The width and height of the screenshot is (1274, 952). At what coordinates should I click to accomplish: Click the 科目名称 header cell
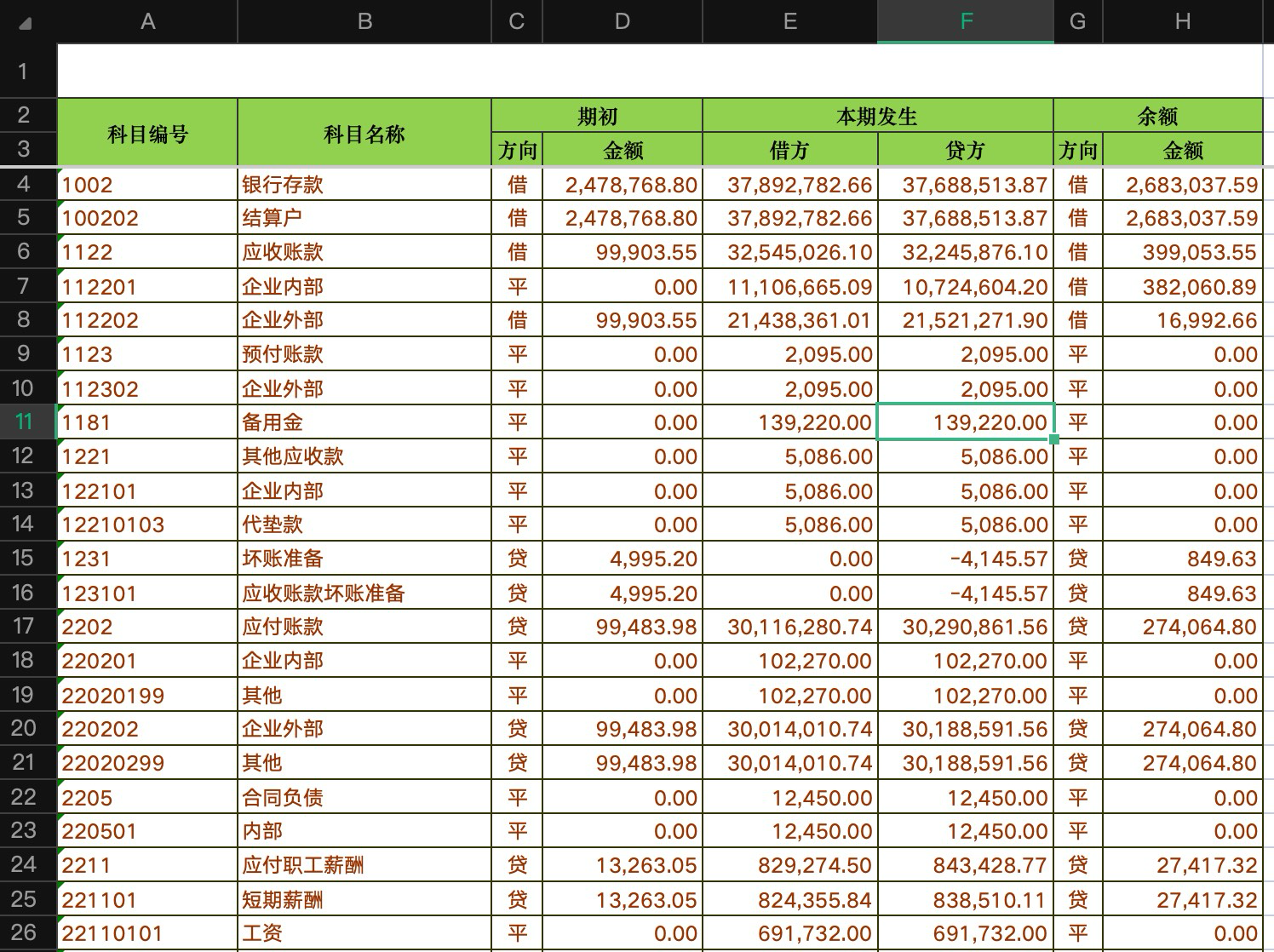click(364, 133)
